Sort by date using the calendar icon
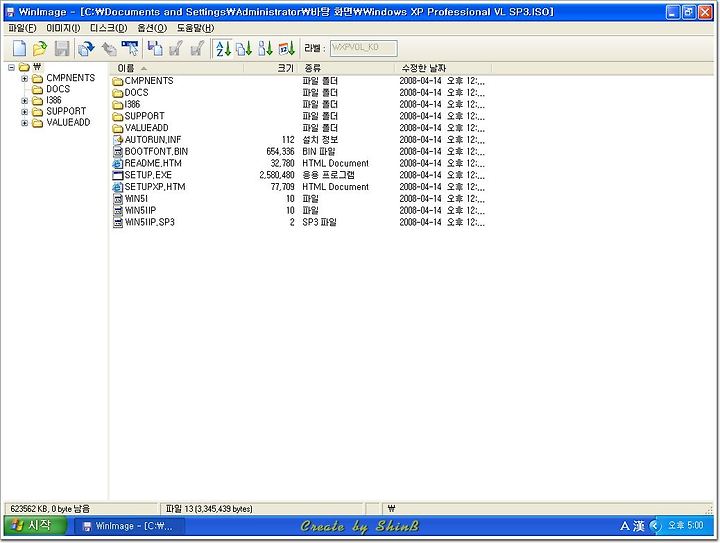720x543 pixels. [287, 48]
